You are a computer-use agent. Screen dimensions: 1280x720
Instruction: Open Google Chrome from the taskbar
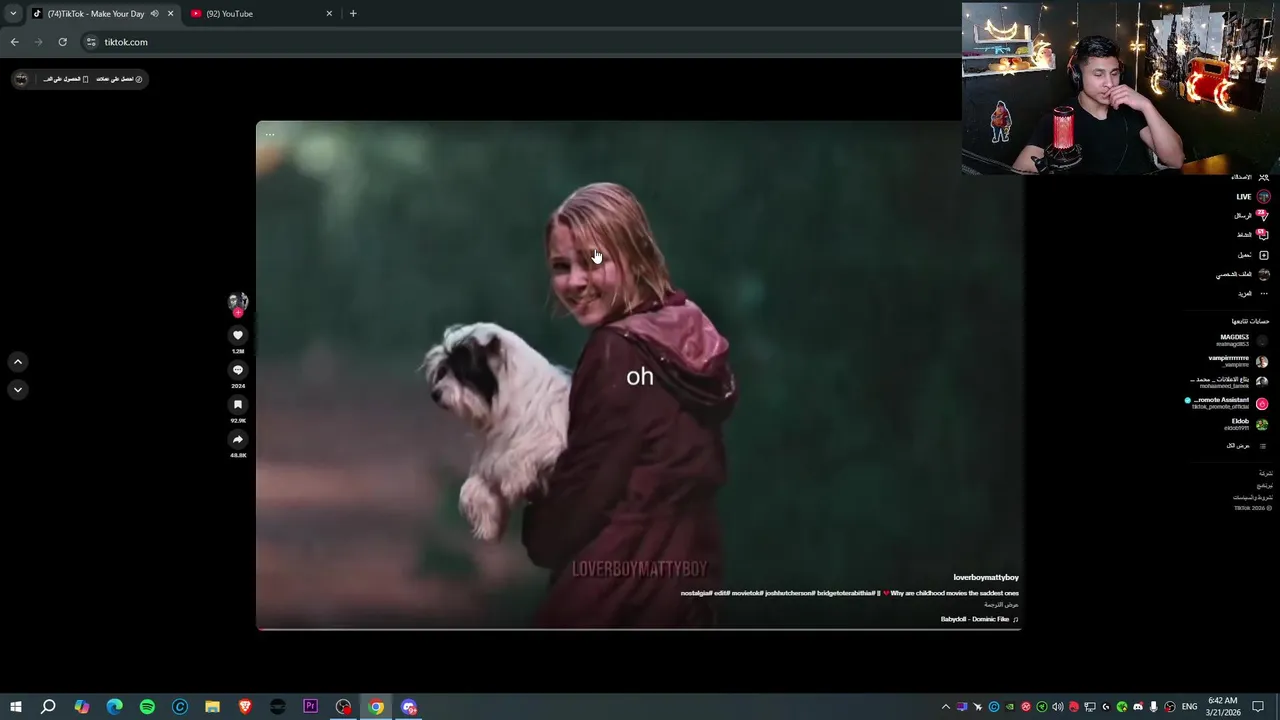[x=376, y=707]
